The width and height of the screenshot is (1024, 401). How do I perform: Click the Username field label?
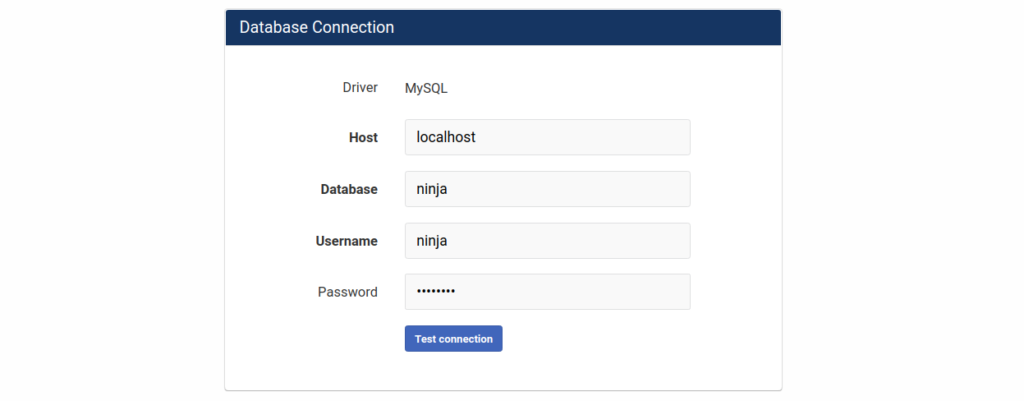point(347,241)
